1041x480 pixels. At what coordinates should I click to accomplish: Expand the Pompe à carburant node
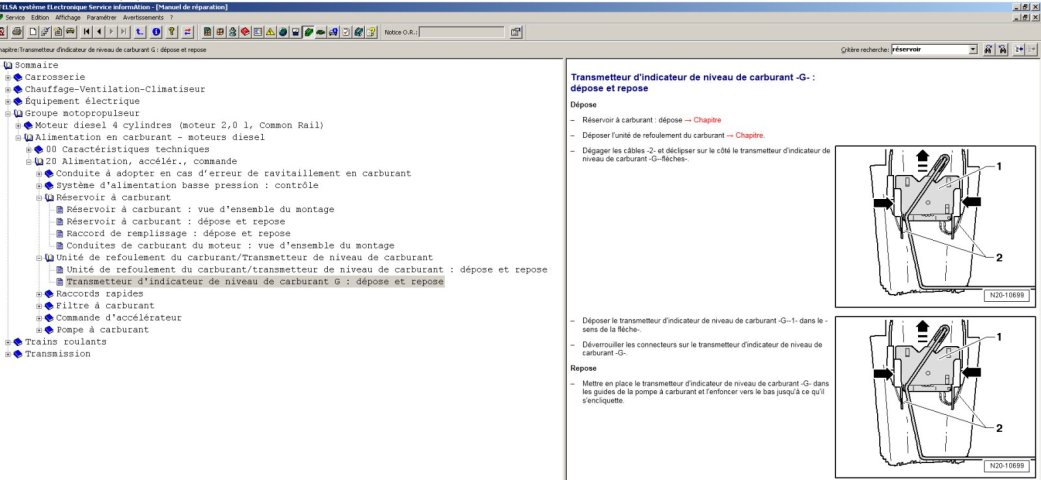click(x=38, y=329)
